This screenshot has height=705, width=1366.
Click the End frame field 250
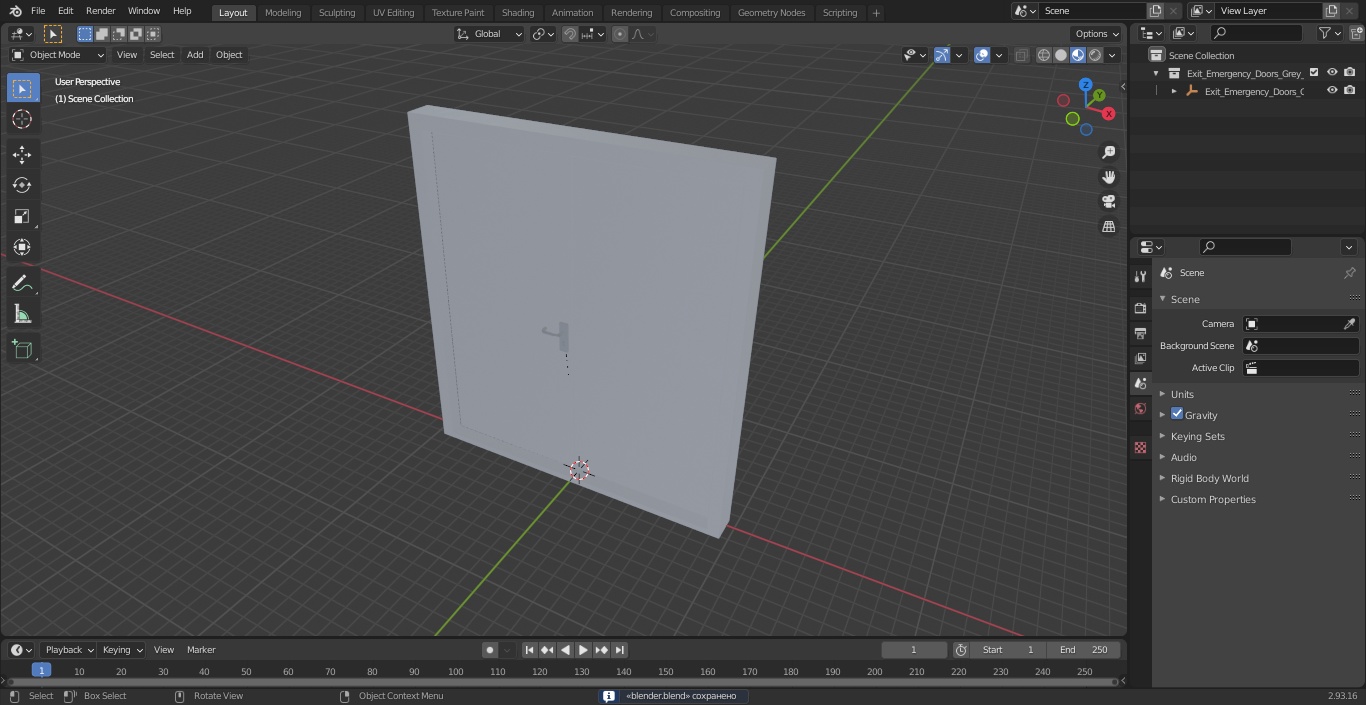point(1084,650)
